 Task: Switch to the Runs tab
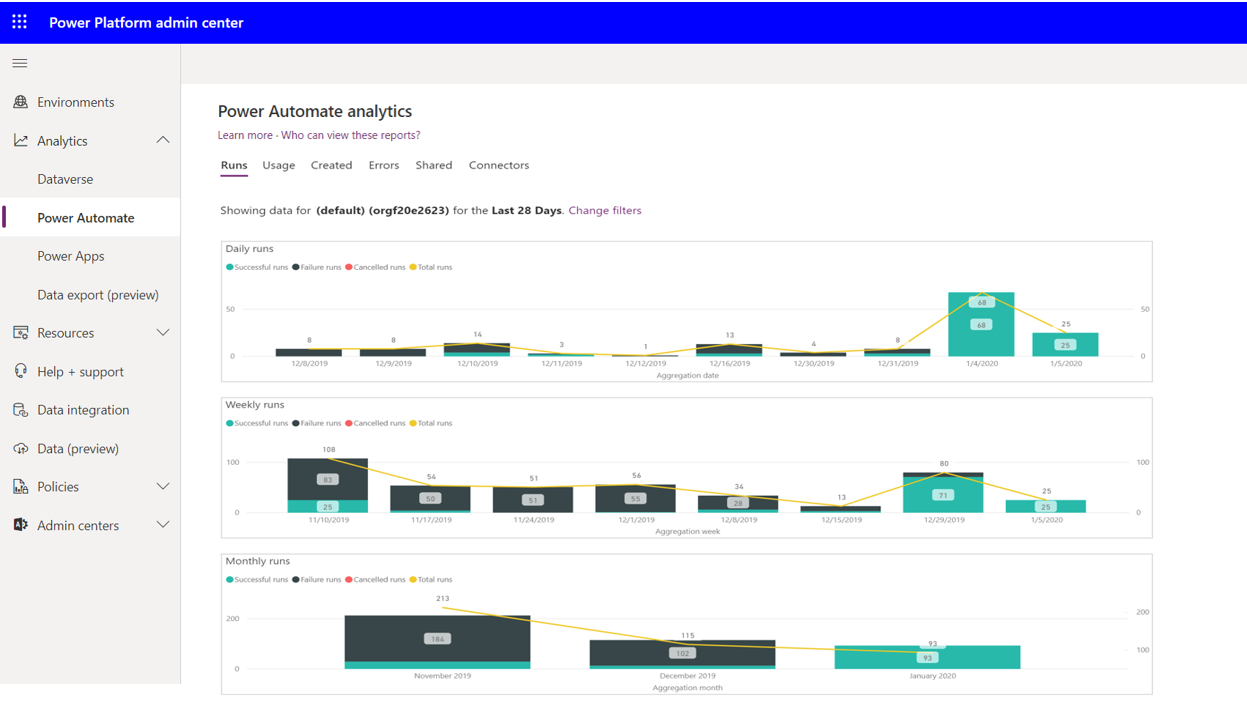[x=234, y=165]
